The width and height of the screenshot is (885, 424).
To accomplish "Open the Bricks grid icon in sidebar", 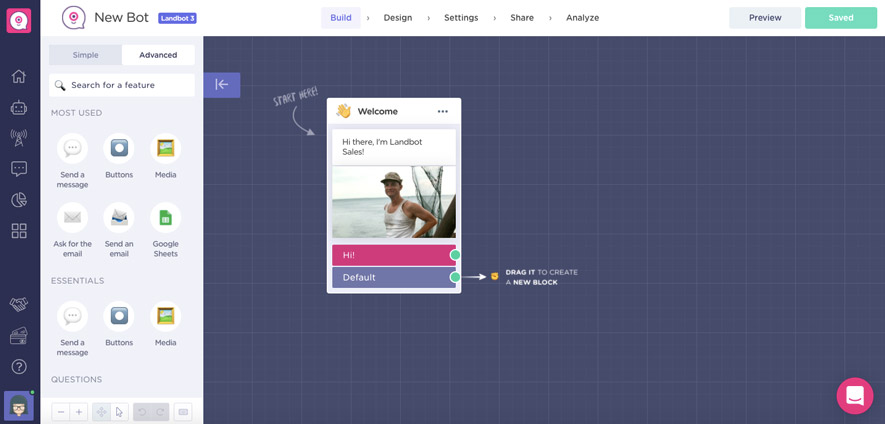I will (x=19, y=230).
